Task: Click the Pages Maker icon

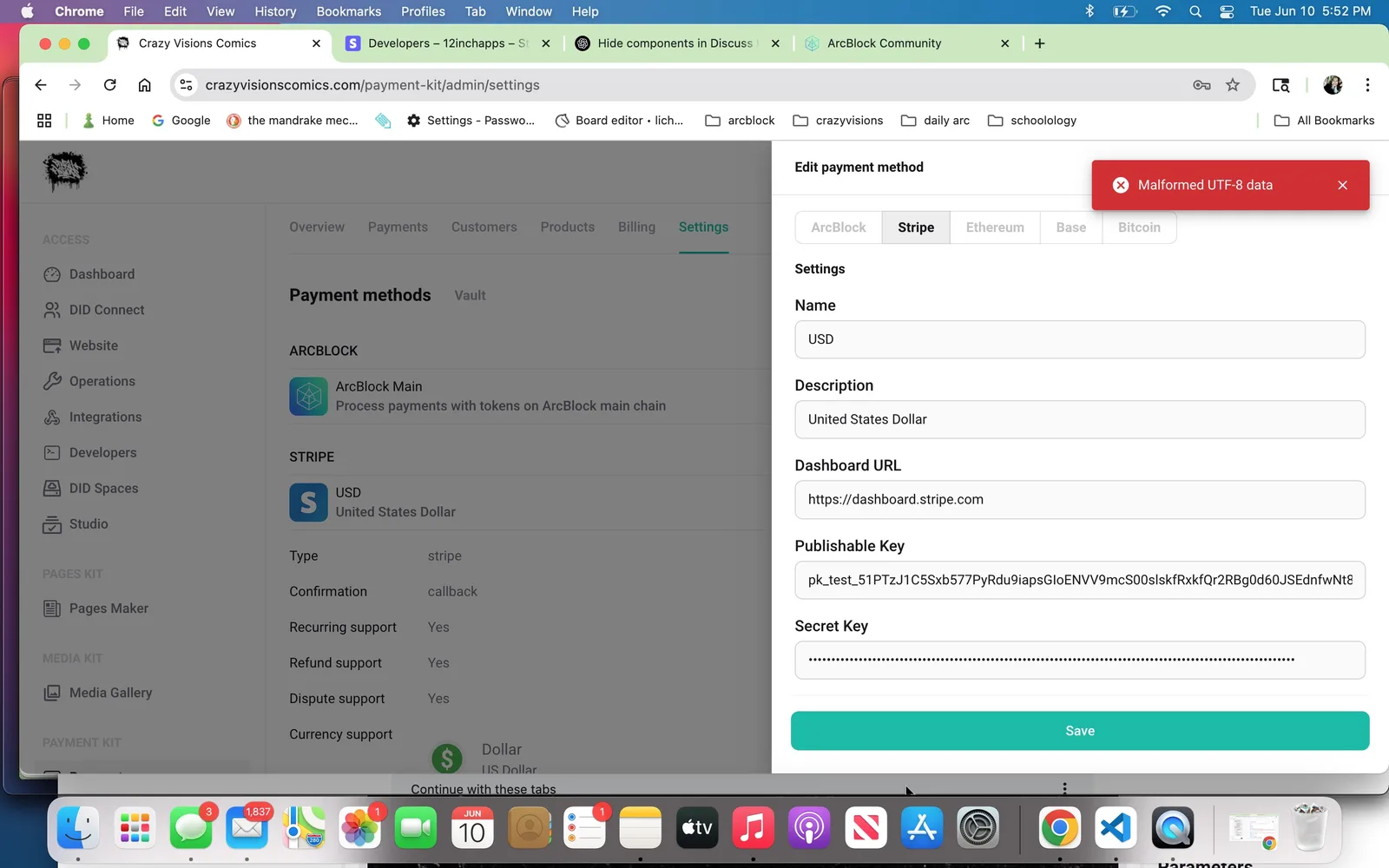Action: point(52,608)
